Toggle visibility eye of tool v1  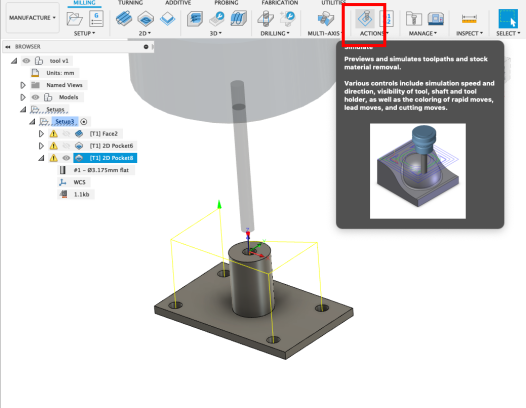26,61
